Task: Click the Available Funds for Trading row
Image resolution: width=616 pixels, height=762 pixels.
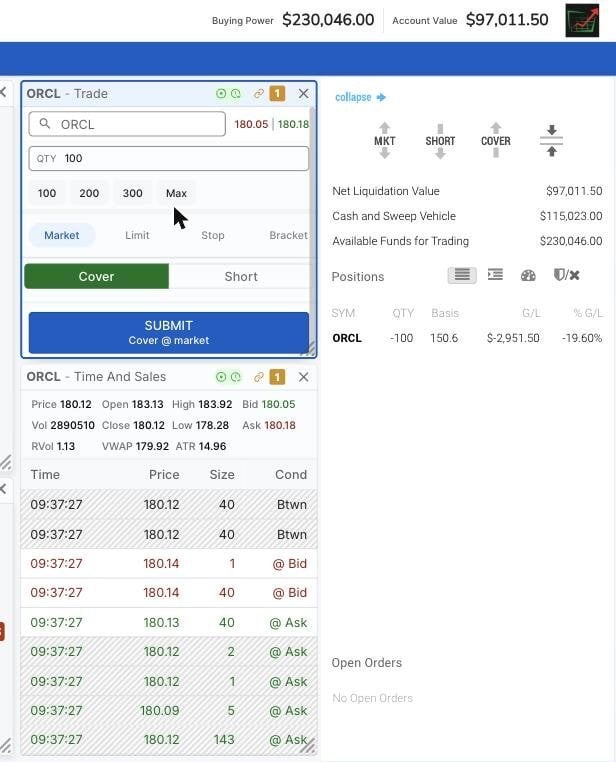Action: click(x=467, y=241)
